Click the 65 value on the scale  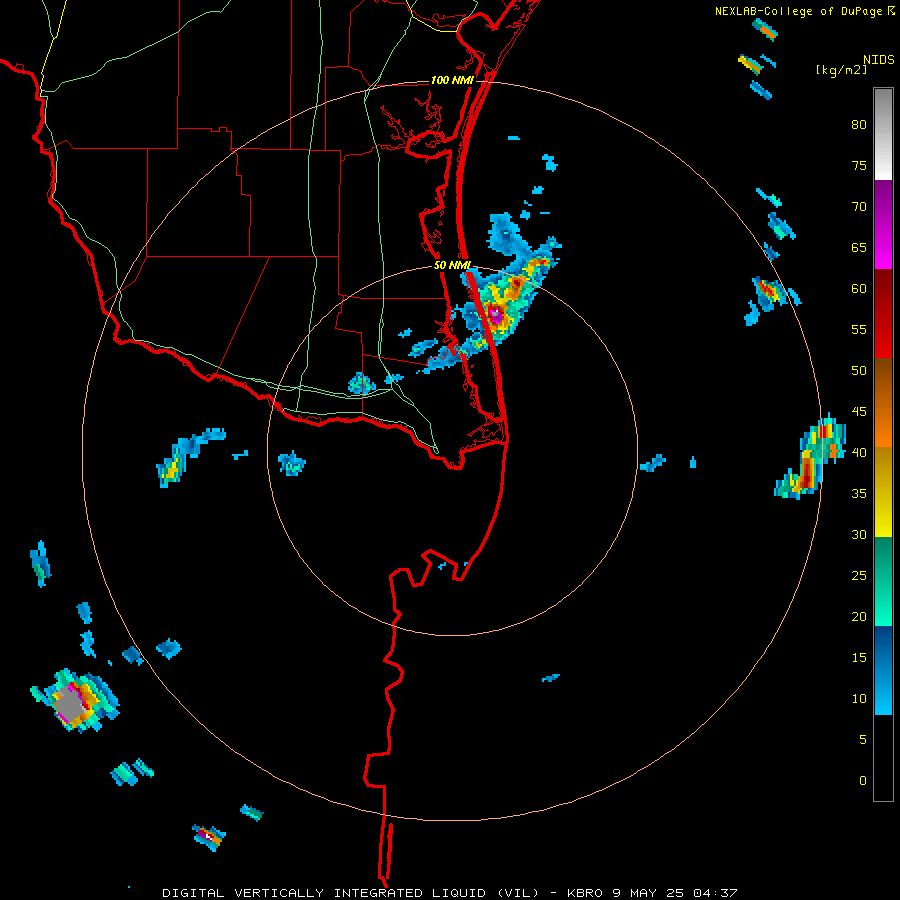coord(859,248)
